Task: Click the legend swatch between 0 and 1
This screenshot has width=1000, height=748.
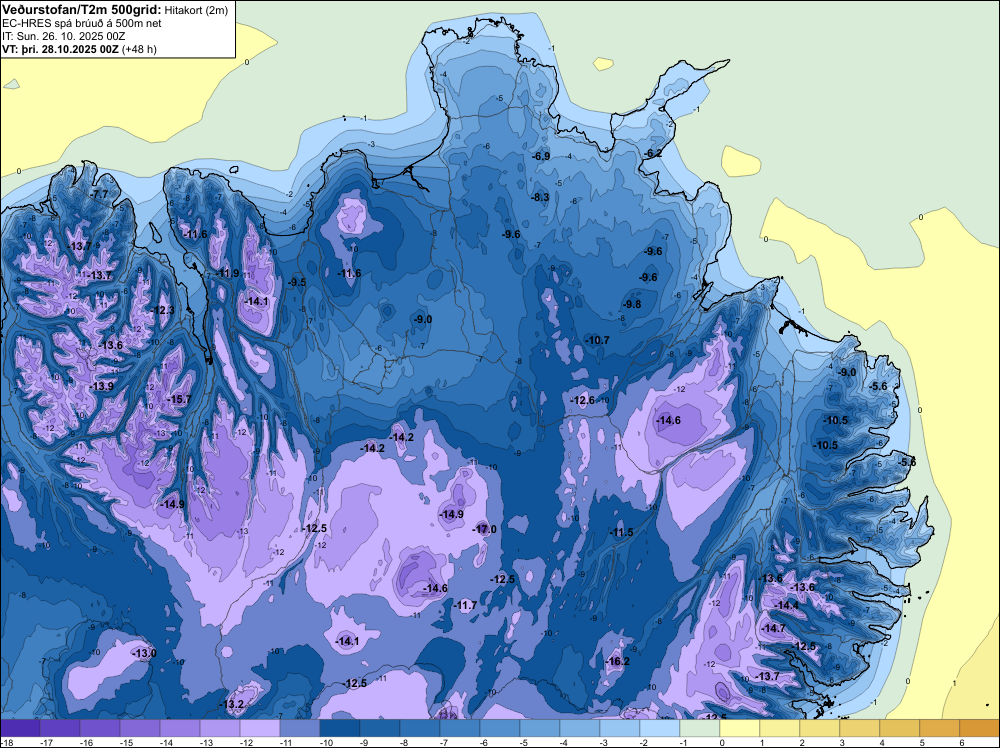Action: click(740, 728)
